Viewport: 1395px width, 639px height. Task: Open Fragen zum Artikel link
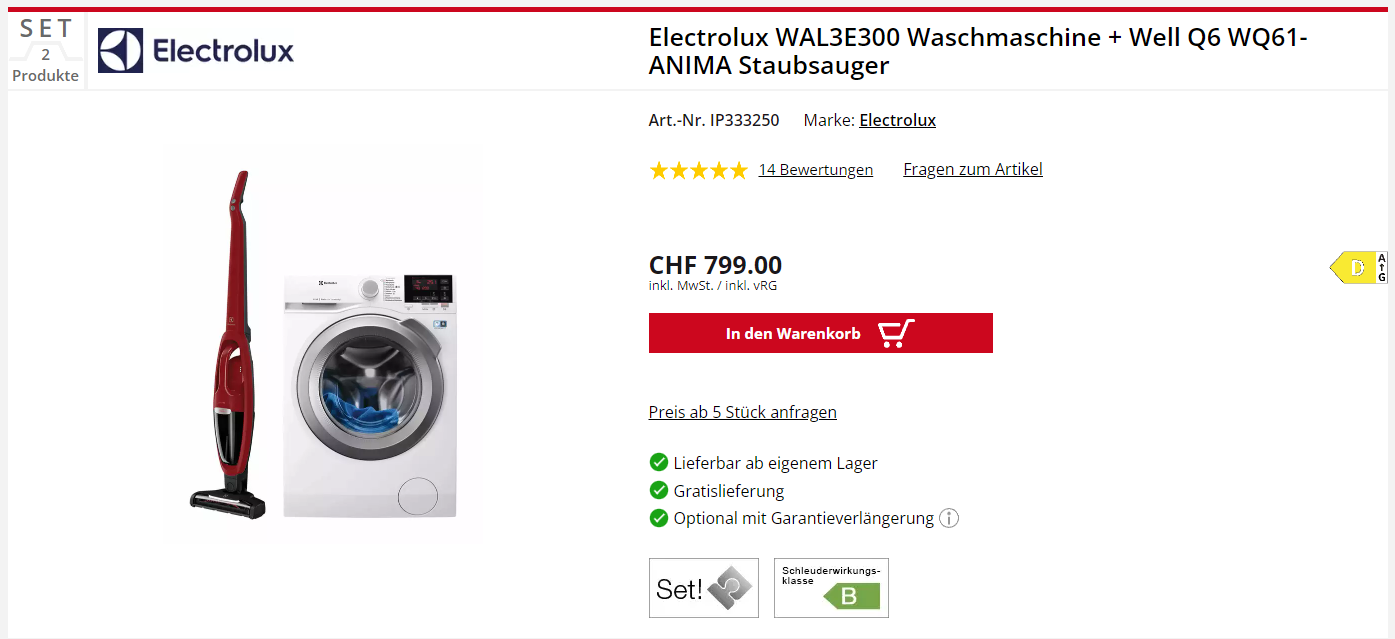(x=973, y=169)
